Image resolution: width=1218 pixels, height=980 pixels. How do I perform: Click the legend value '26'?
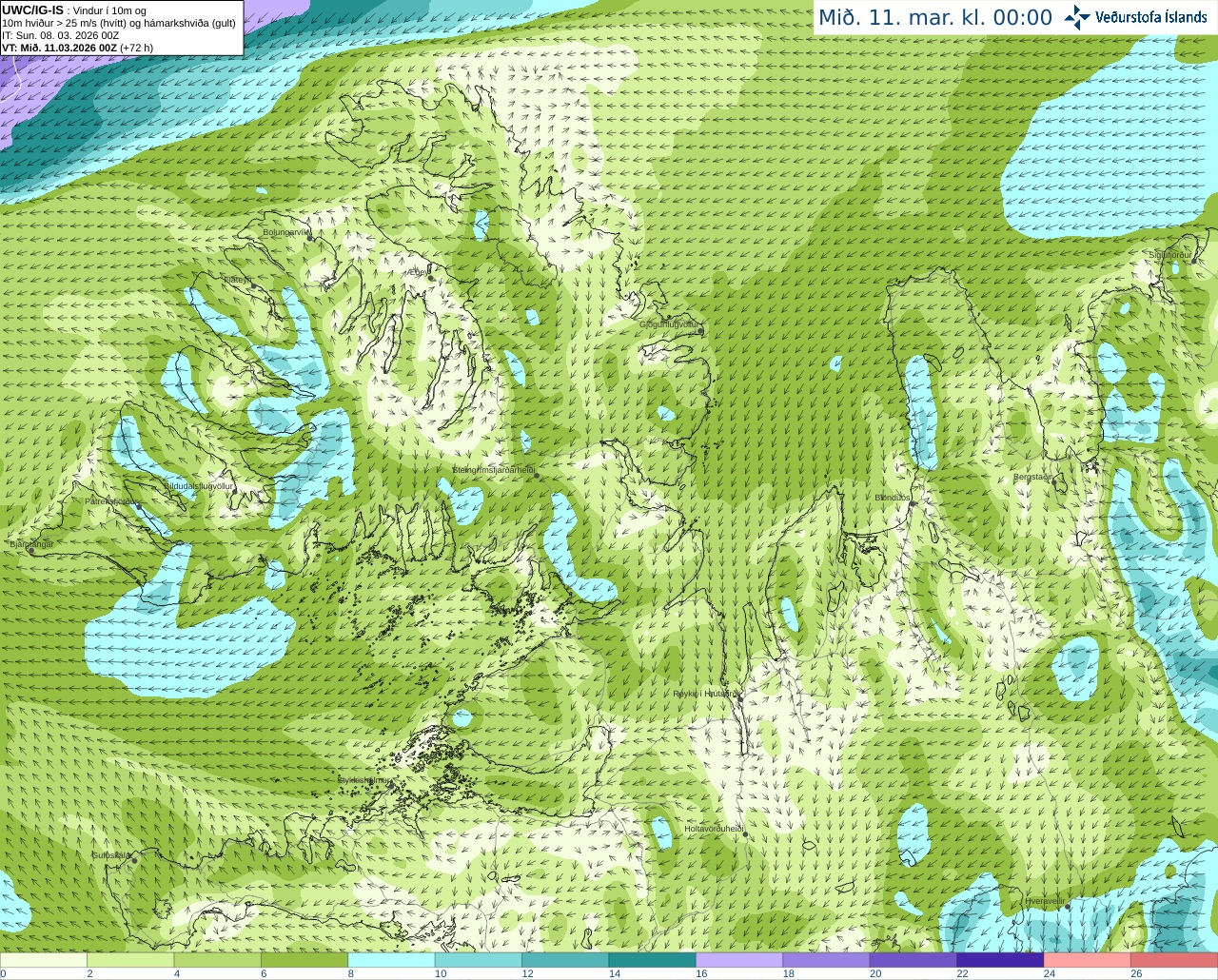(1136, 973)
